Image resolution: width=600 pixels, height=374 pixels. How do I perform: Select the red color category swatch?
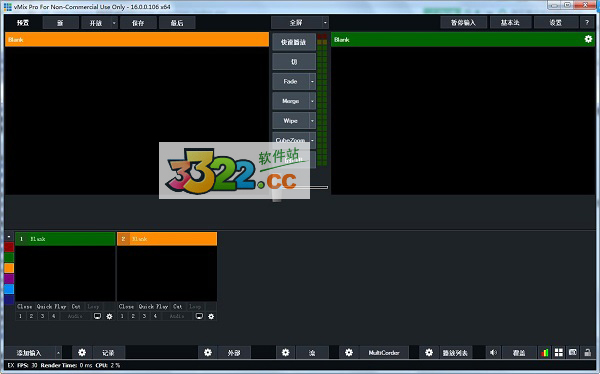click(9, 247)
